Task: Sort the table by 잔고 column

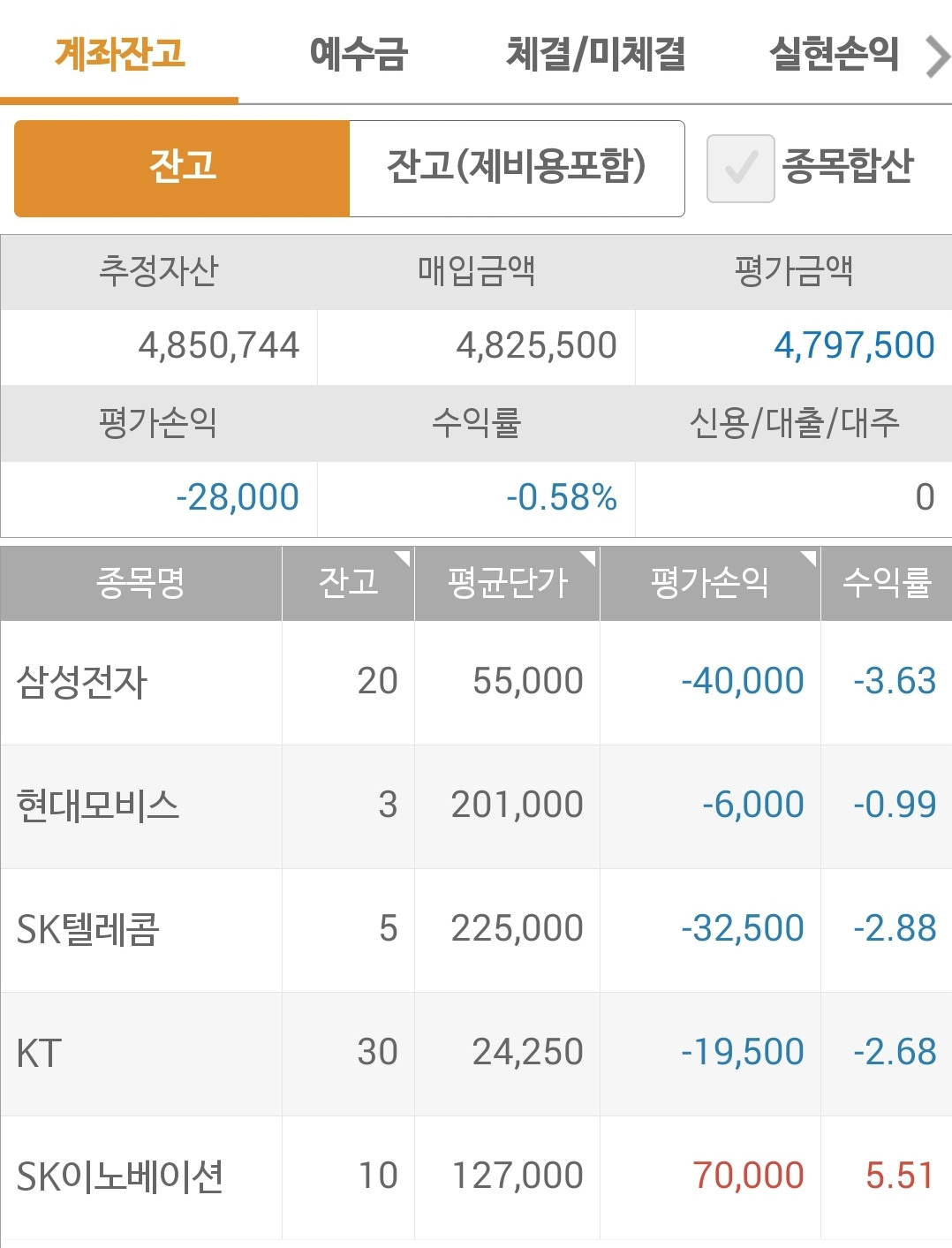Action: pyautogui.click(x=348, y=583)
